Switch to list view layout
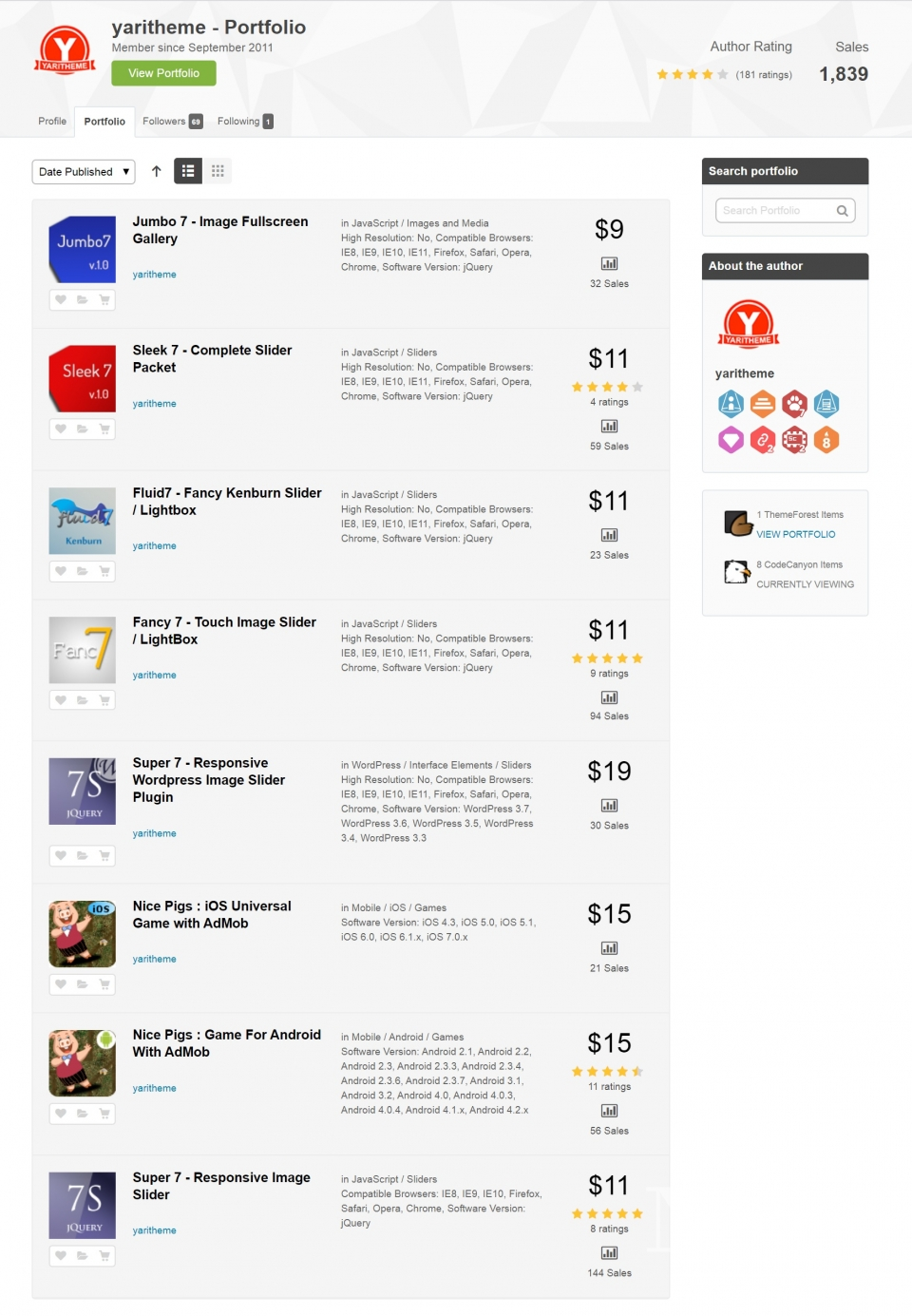This screenshot has width=912, height=1316. (x=188, y=171)
